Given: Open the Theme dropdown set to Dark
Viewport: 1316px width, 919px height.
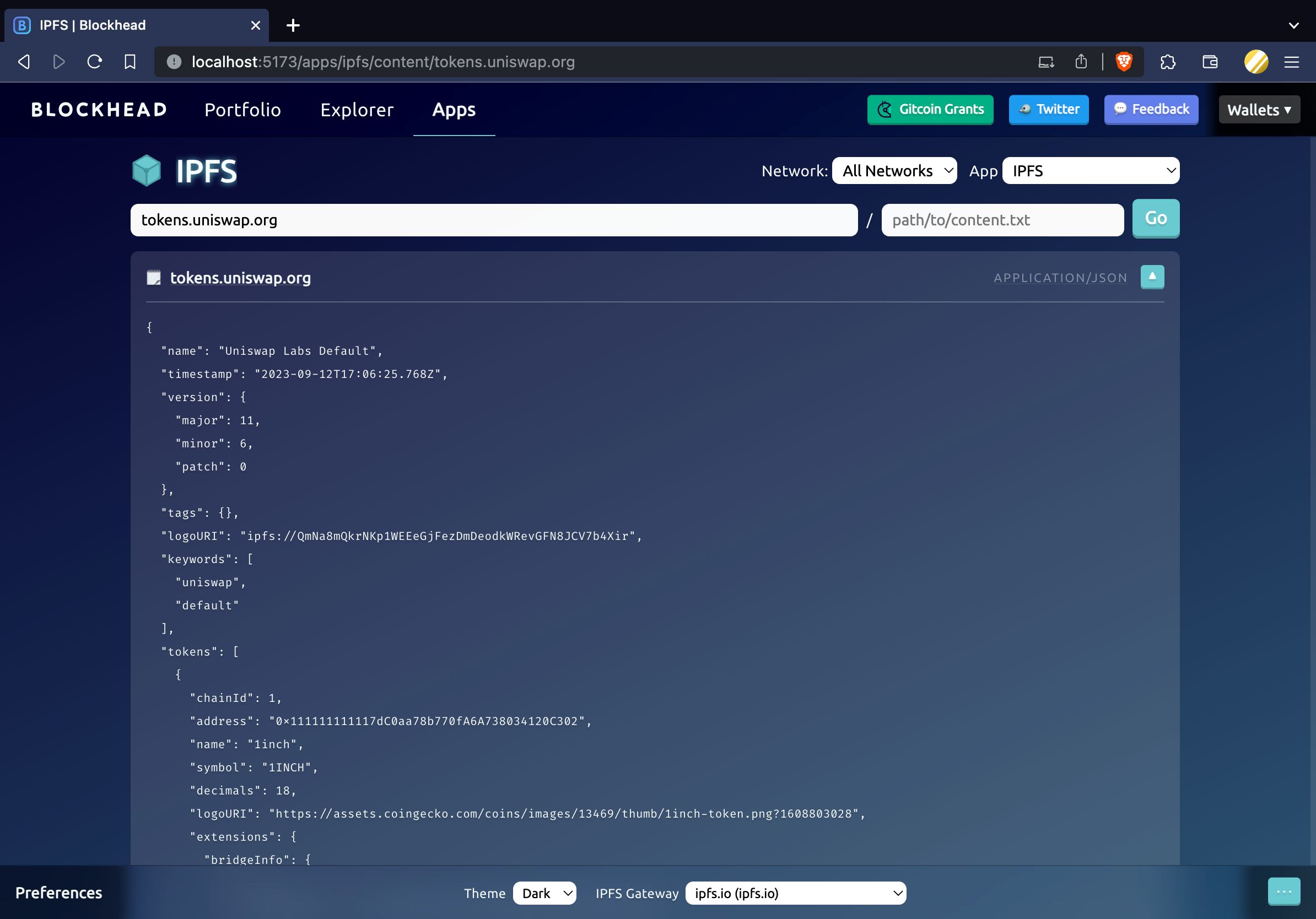Looking at the screenshot, I should point(544,893).
